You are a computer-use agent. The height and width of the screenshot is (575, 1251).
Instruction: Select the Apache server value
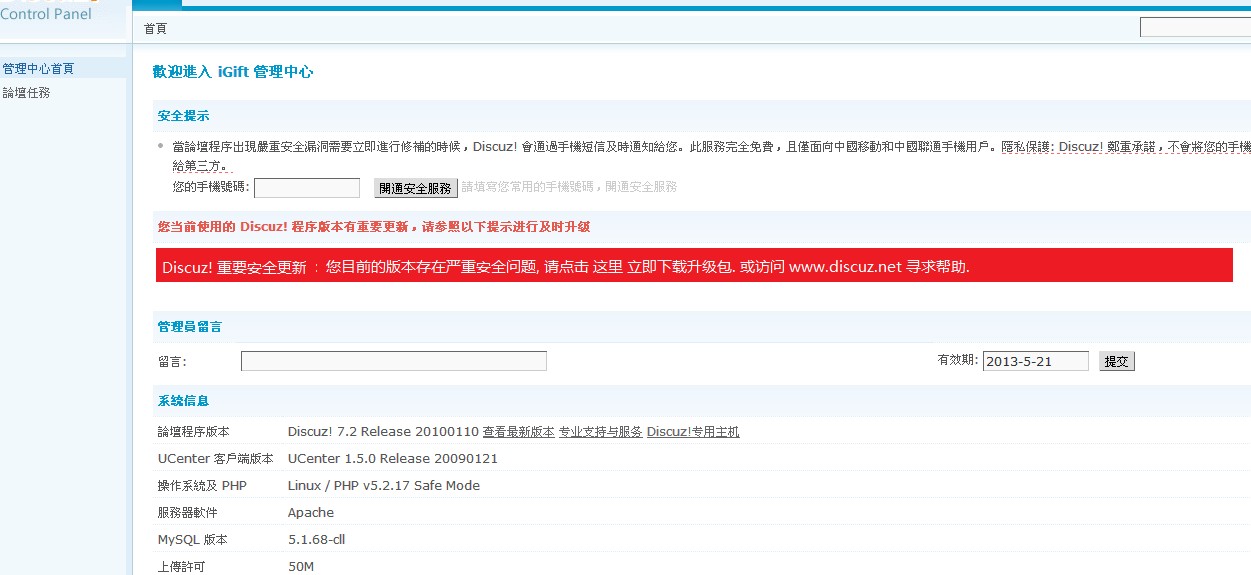tap(311, 513)
